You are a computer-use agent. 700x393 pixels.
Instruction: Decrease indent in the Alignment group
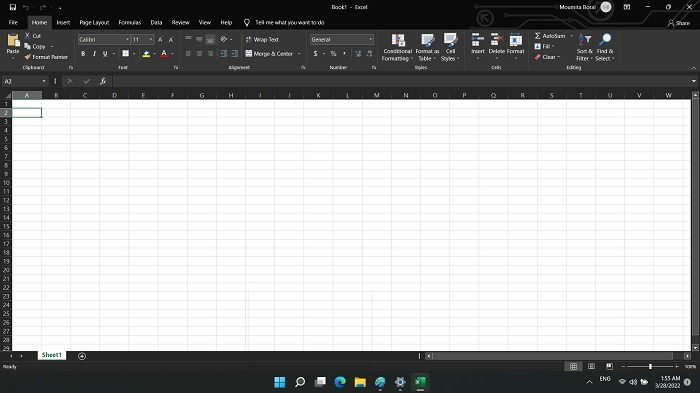click(223, 54)
